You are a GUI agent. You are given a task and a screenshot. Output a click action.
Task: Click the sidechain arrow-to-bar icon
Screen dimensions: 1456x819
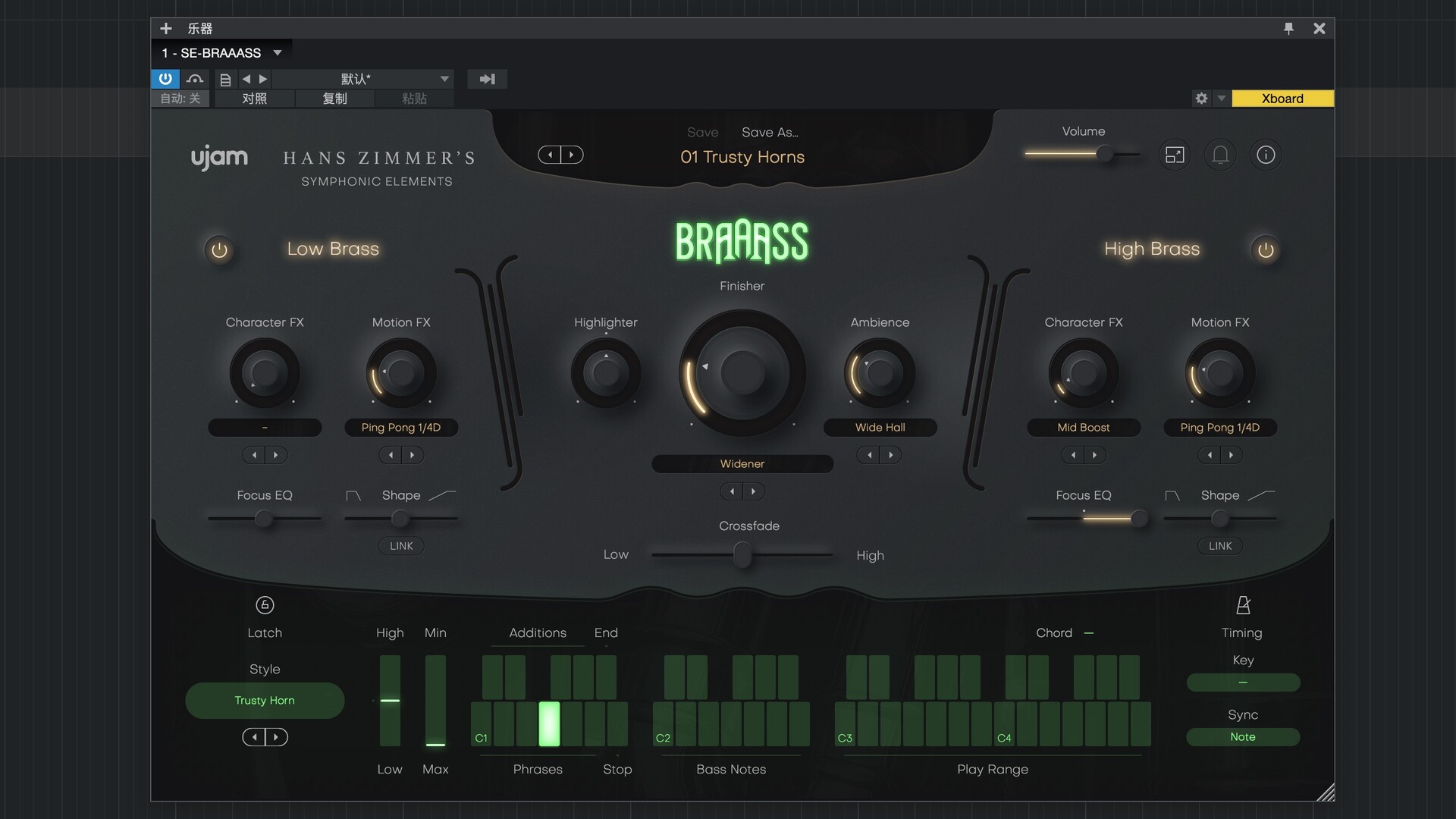(487, 79)
